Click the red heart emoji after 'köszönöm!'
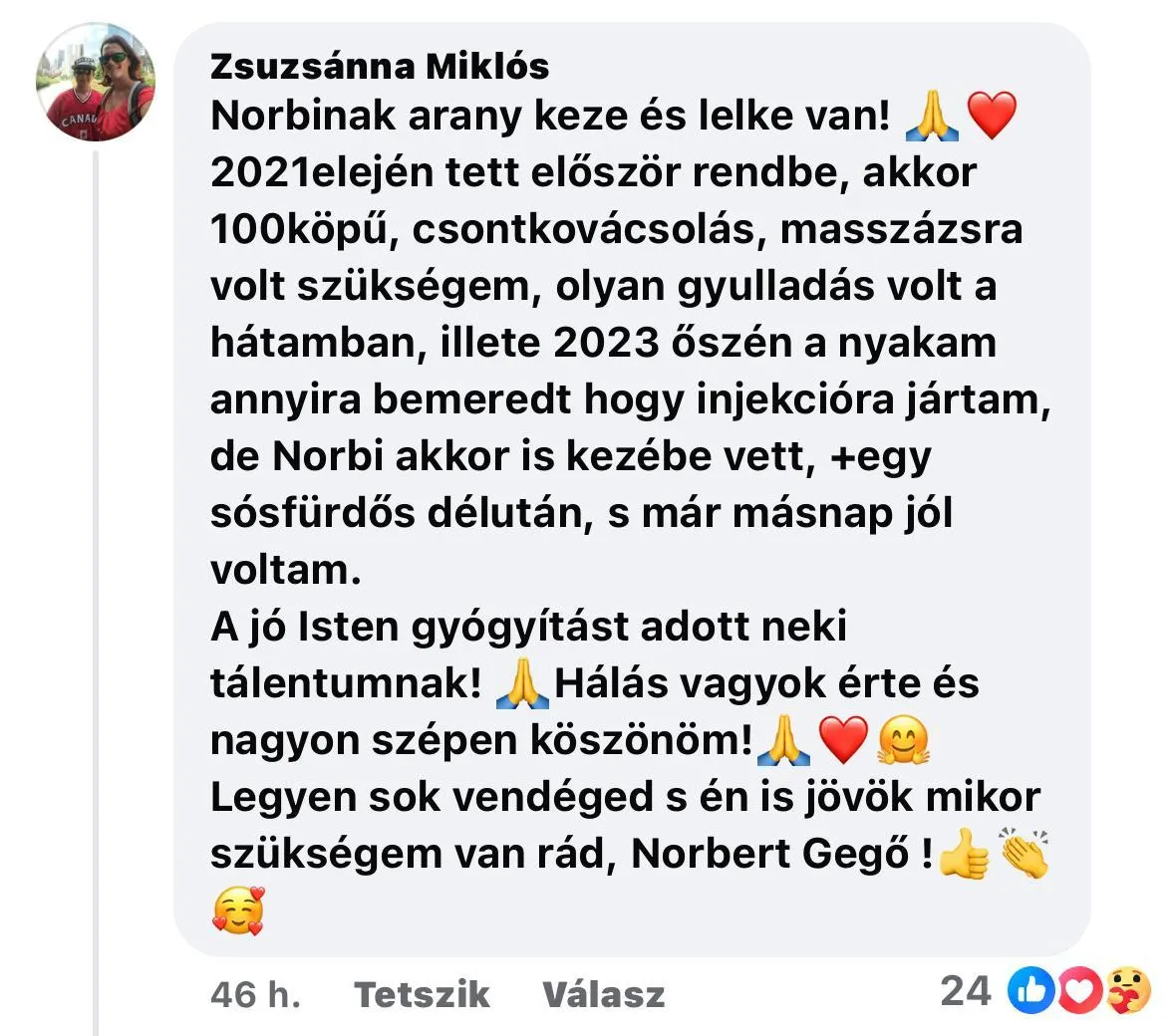 point(844,740)
